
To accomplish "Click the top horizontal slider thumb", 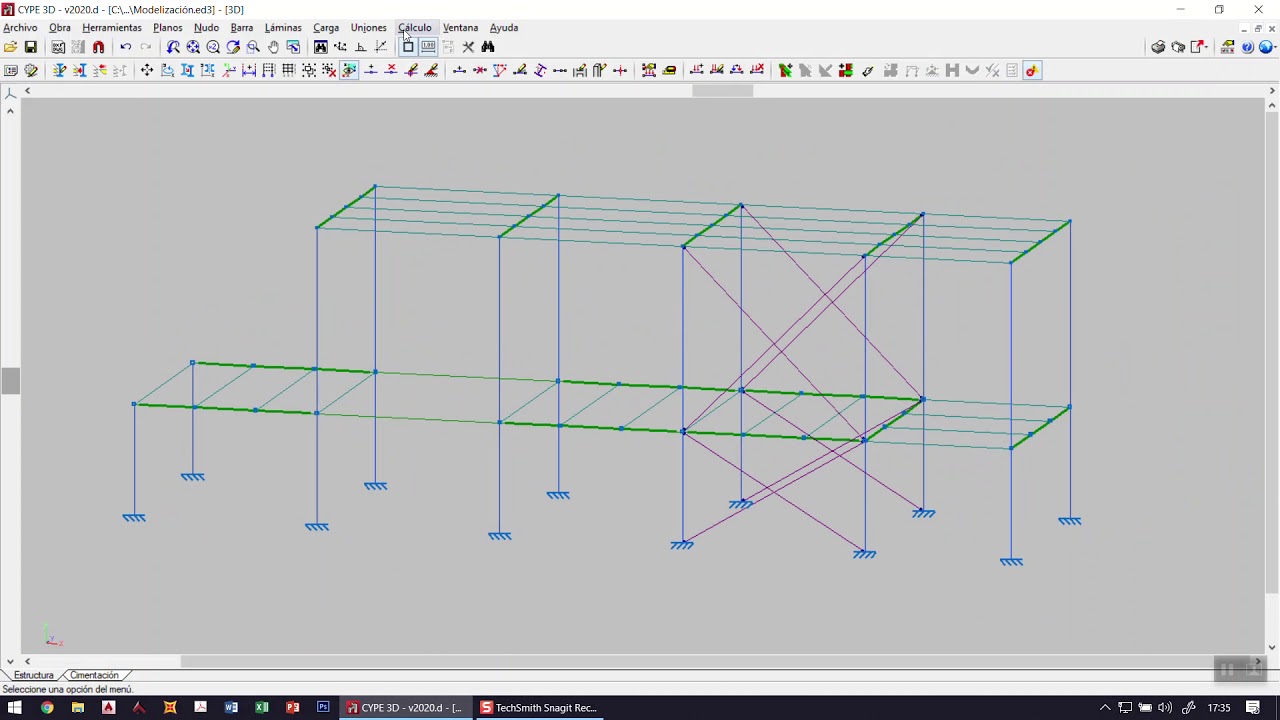I will tap(722, 91).
